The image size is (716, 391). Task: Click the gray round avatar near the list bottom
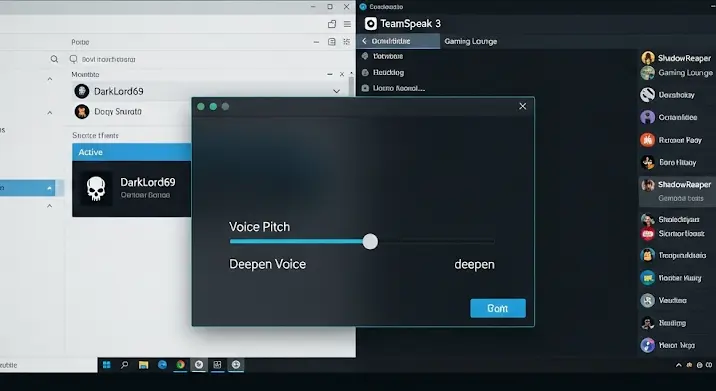(648, 300)
